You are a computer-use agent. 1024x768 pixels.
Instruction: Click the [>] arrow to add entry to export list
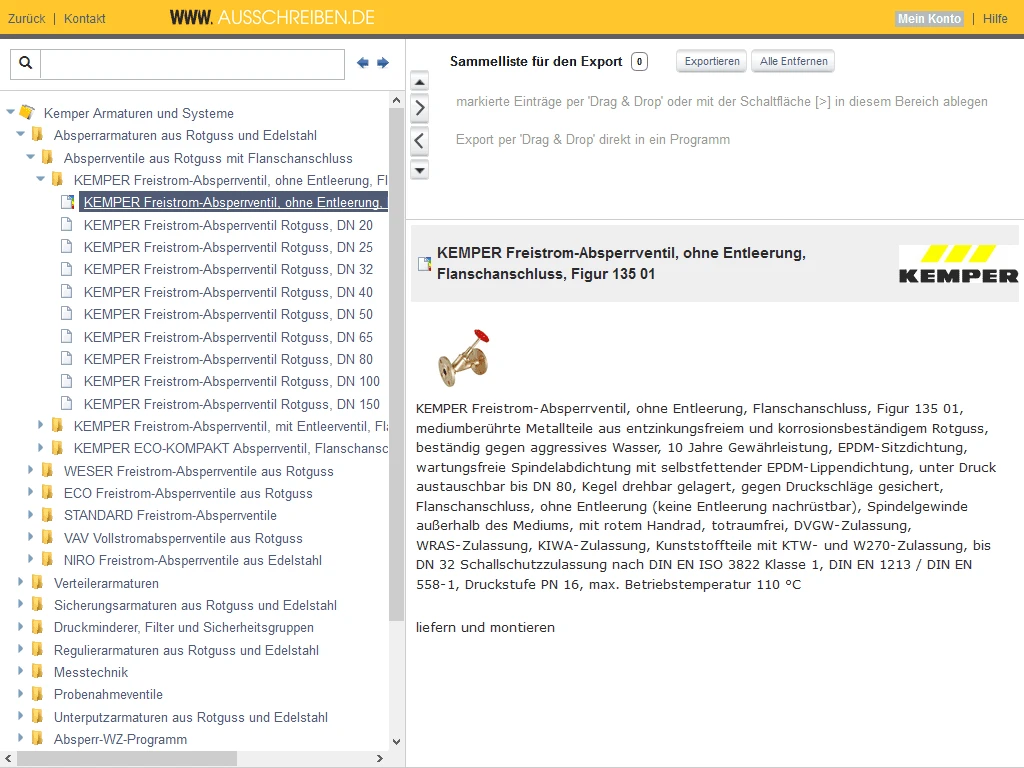click(x=419, y=108)
